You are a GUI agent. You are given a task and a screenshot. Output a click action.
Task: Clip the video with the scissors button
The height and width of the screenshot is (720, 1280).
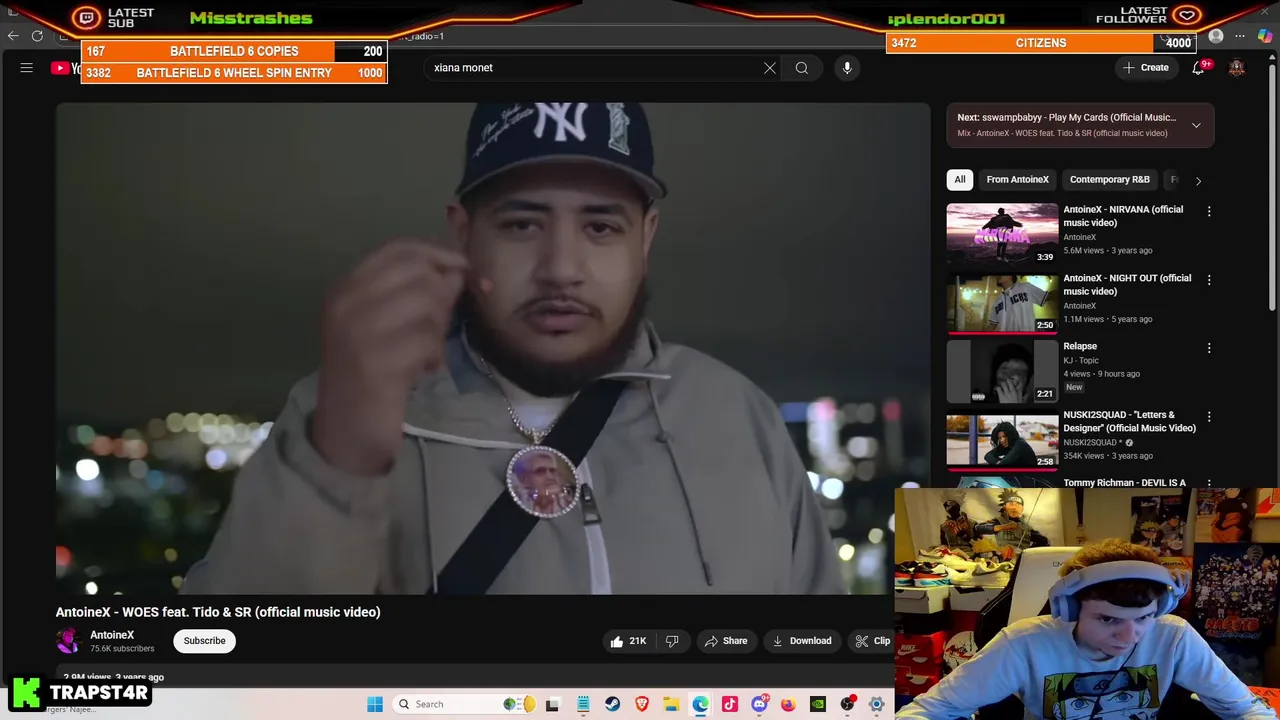tap(873, 641)
